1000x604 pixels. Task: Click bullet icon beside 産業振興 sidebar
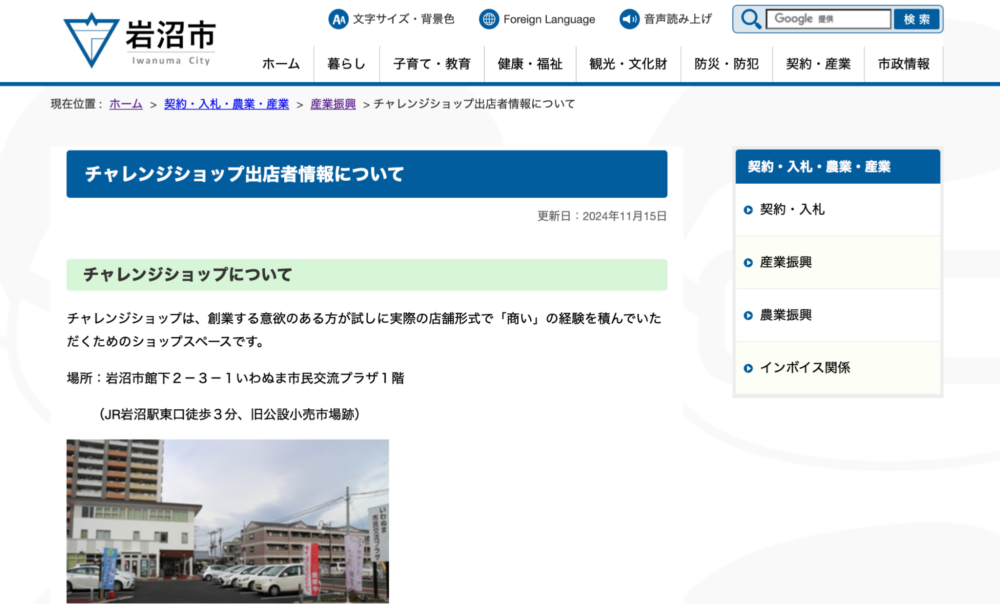coord(748,263)
